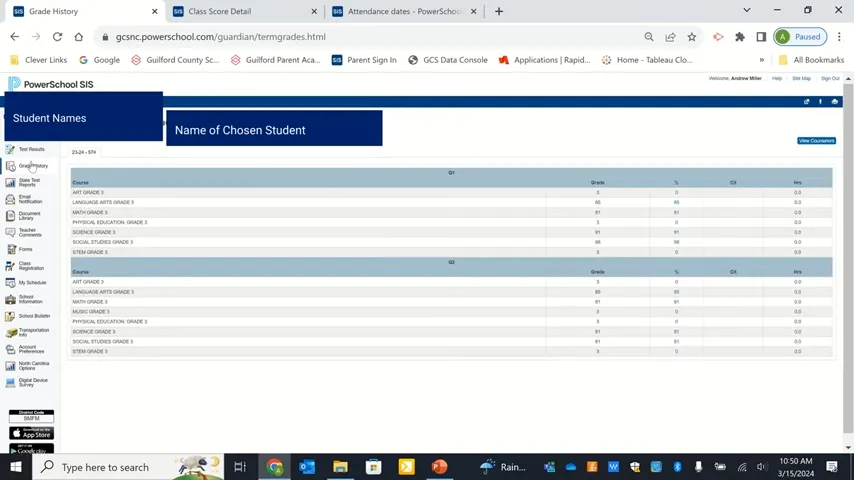Click the View Counselors button
Image resolution: width=854 pixels, height=480 pixels.
tap(815, 141)
